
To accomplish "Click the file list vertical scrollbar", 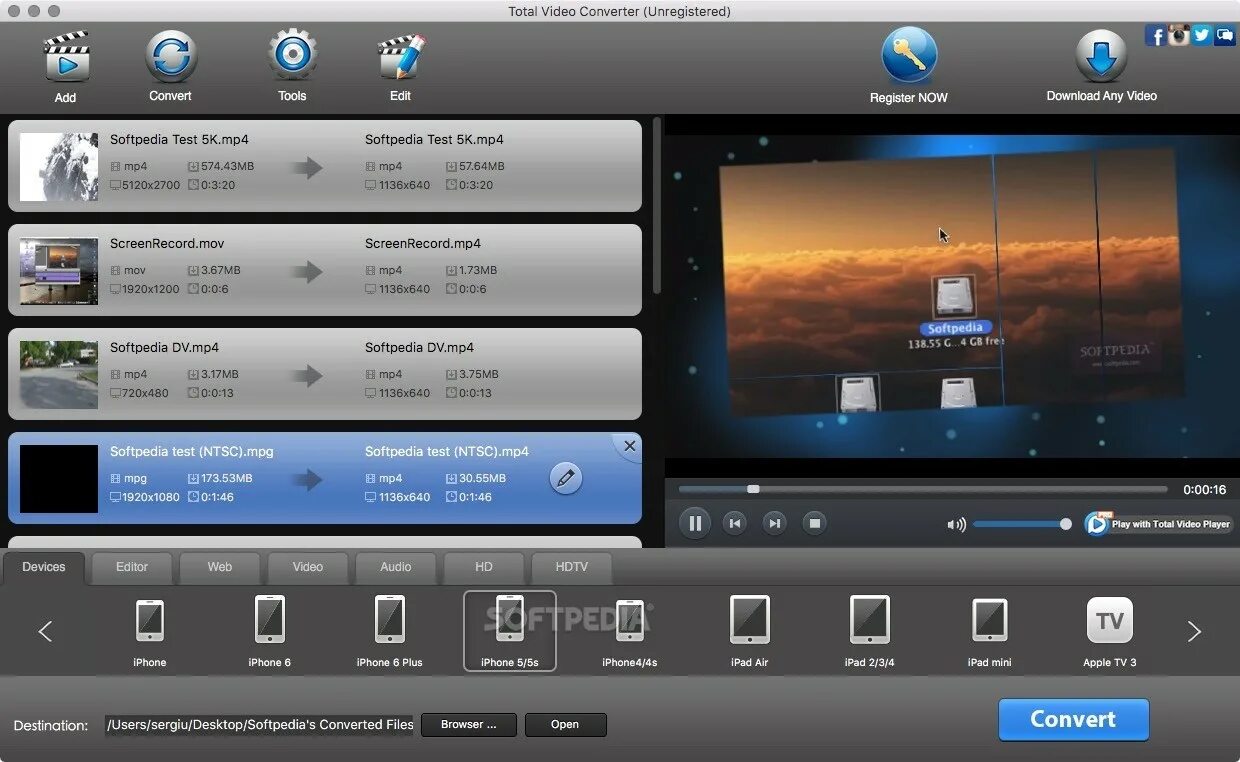I will [657, 205].
